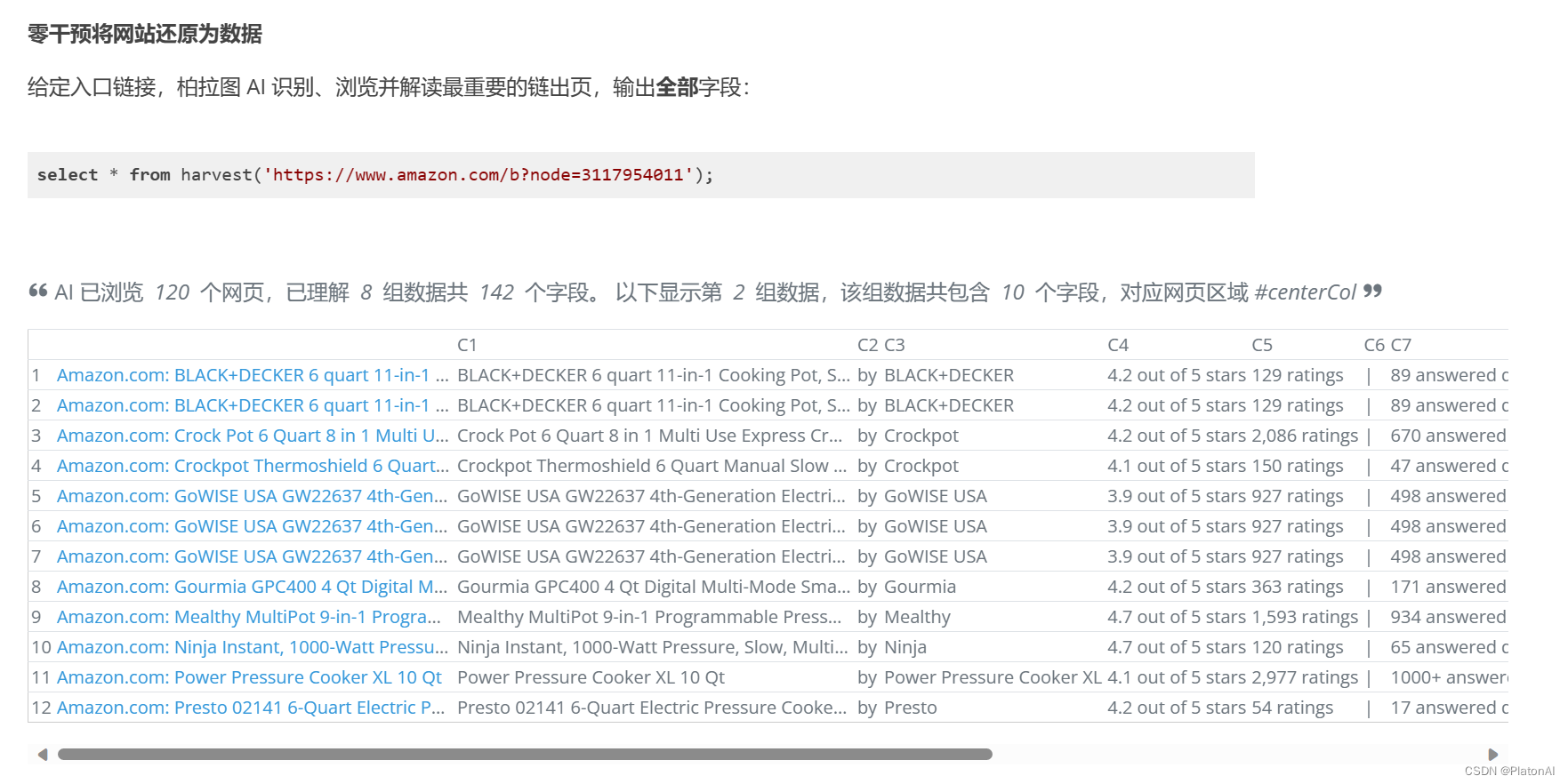Open the BLACK+DECKER Amazon link in row 2
1568x784 pixels.
tap(253, 405)
